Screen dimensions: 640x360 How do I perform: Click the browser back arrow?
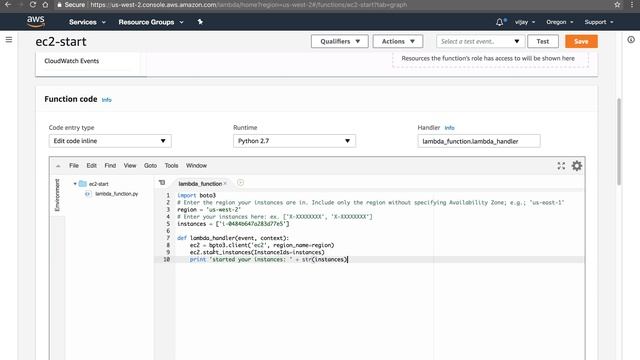coord(7,4)
